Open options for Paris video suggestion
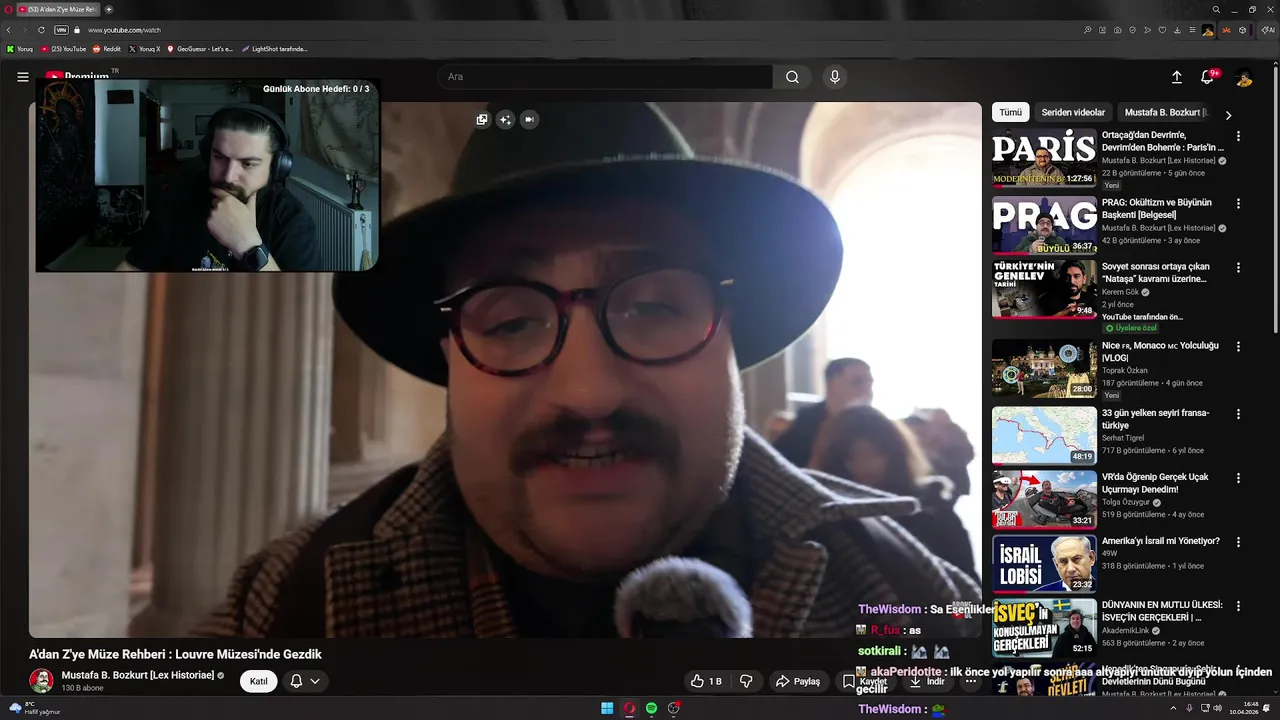1280x720 pixels. coord(1238,136)
